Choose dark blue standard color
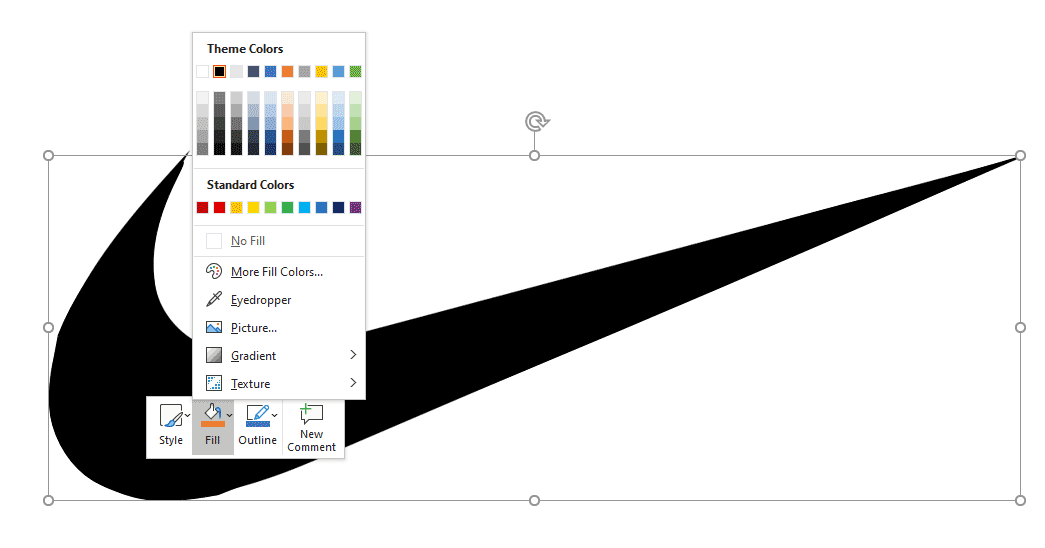 (x=339, y=207)
